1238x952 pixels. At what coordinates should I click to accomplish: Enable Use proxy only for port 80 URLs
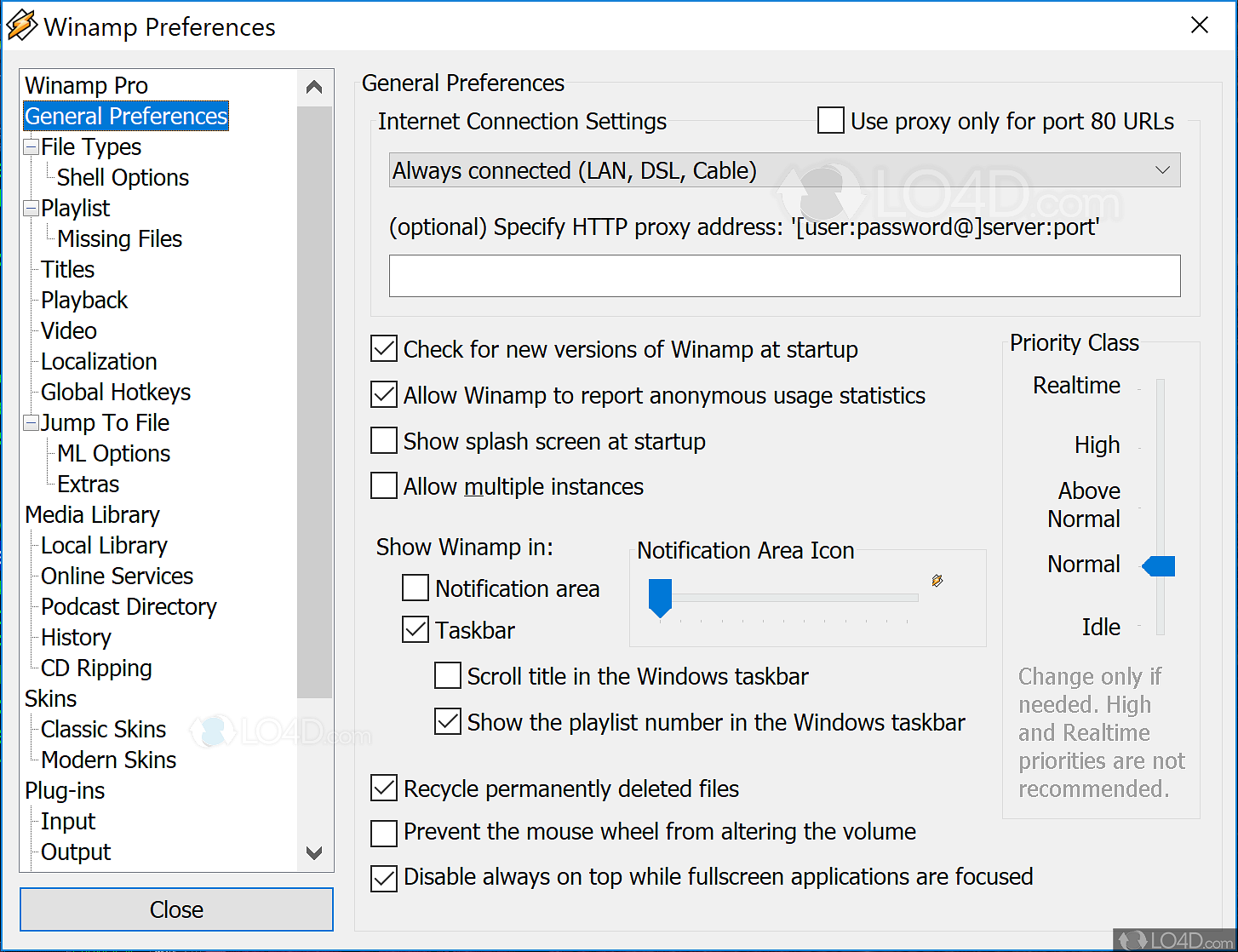pyautogui.click(x=831, y=121)
